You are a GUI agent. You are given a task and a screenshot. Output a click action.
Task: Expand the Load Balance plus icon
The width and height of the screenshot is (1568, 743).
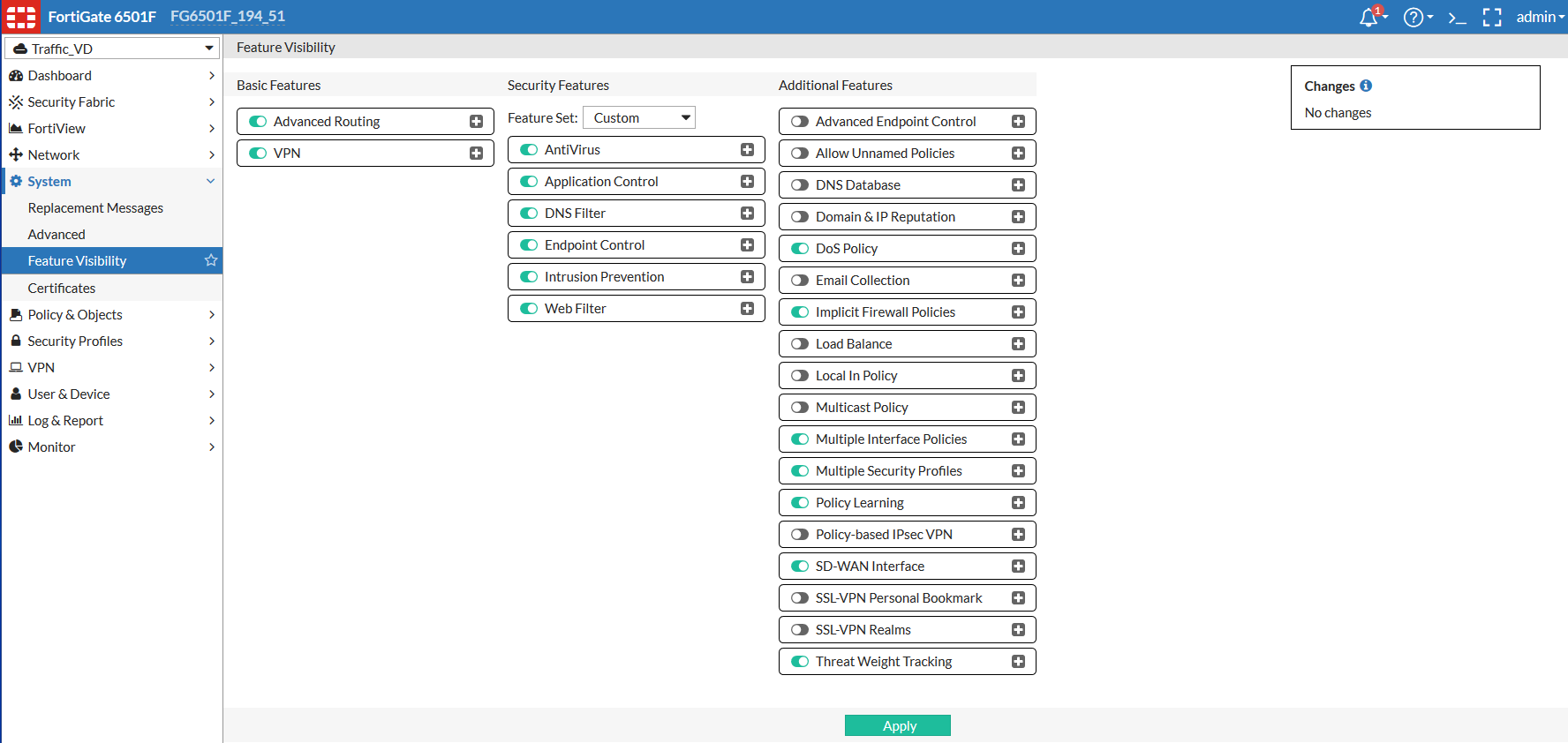point(1018,344)
